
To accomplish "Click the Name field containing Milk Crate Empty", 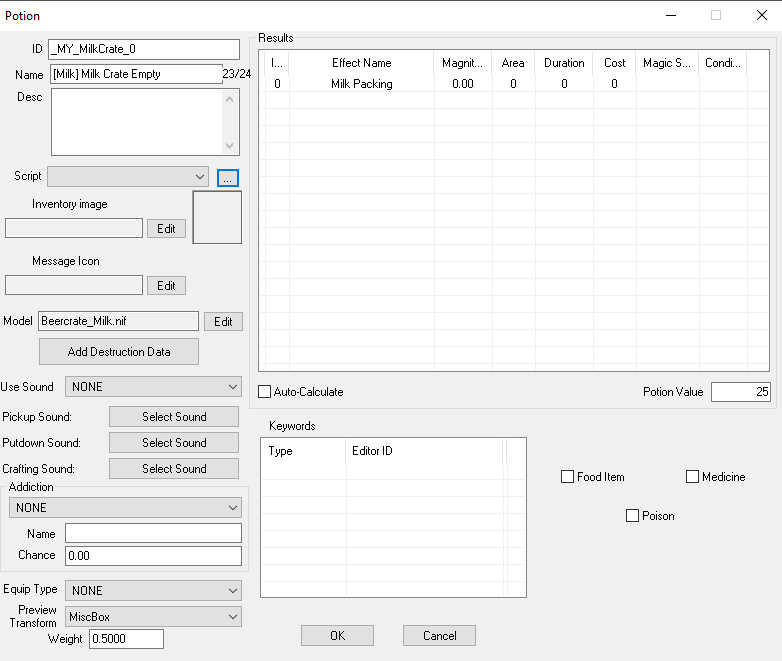I will click(x=136, y=74).
